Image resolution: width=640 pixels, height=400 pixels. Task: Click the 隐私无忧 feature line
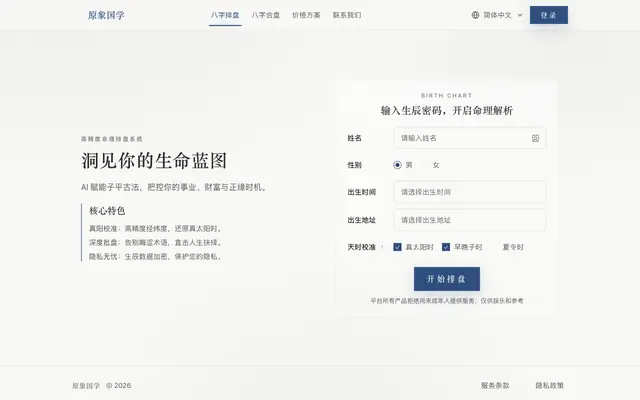(156, 256)
